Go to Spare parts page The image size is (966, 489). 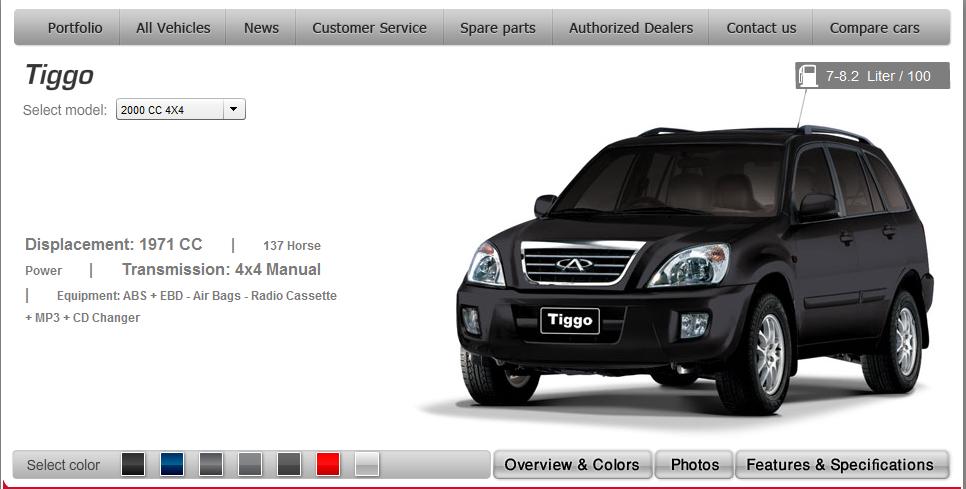pos(498,28)
